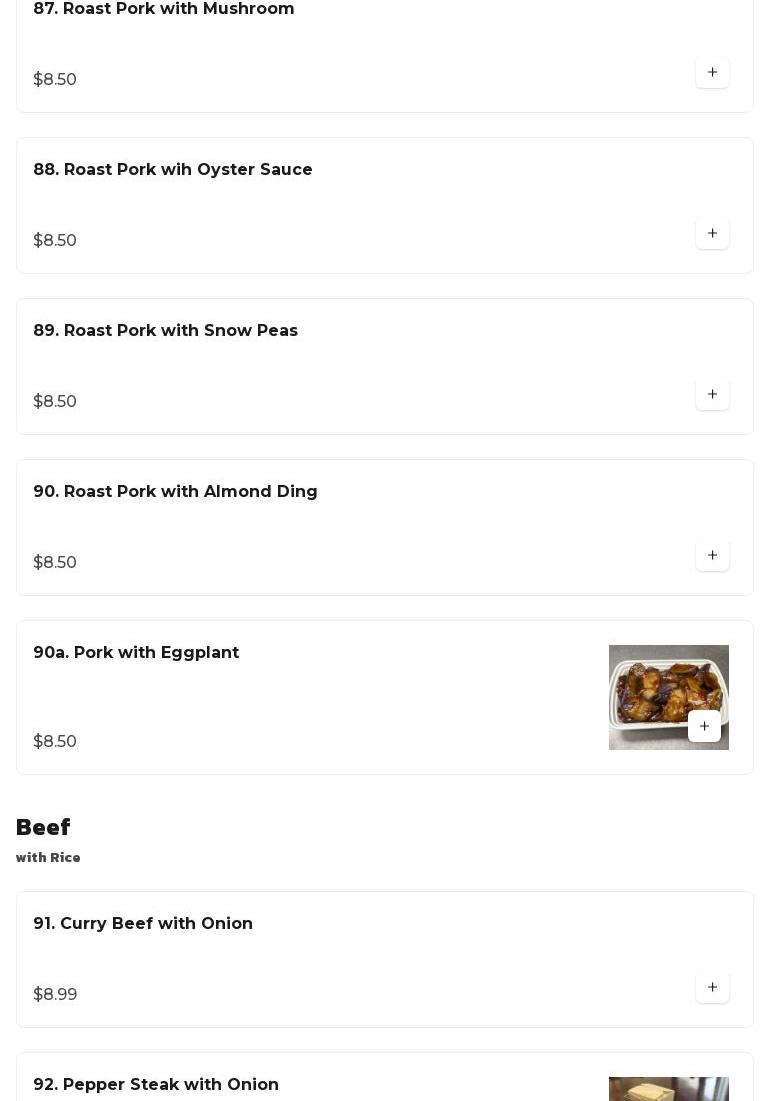Open 92. Pepper Steak with Onion
The height and width of the screenshot is (1101, 770).
(x=156, y=1085)
